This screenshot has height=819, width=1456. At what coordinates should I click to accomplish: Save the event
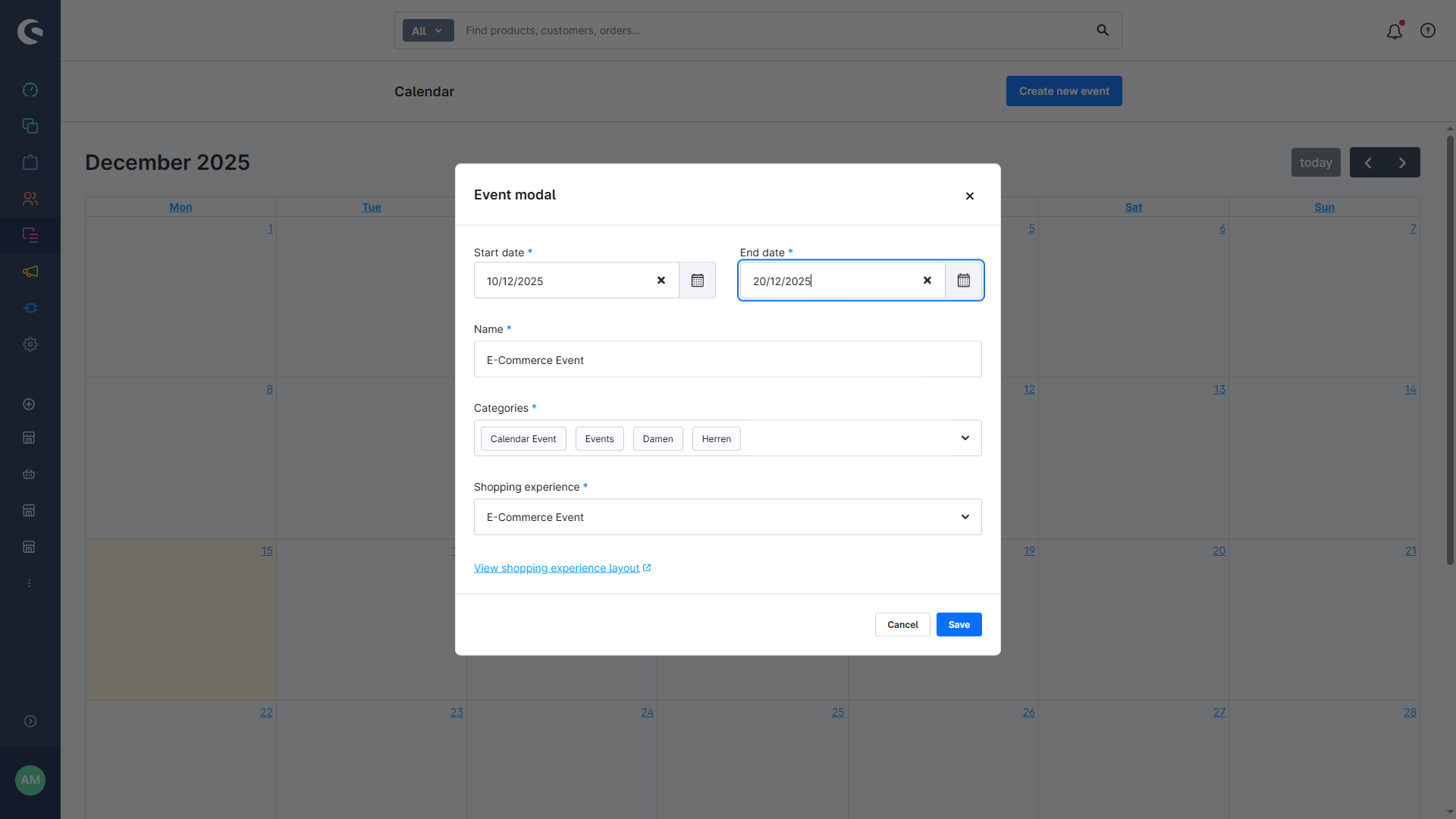959,625
